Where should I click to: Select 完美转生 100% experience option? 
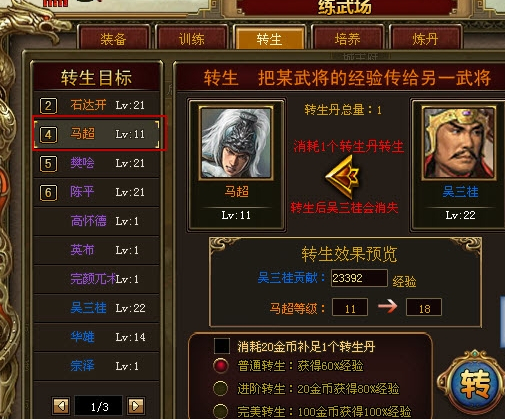220,411
